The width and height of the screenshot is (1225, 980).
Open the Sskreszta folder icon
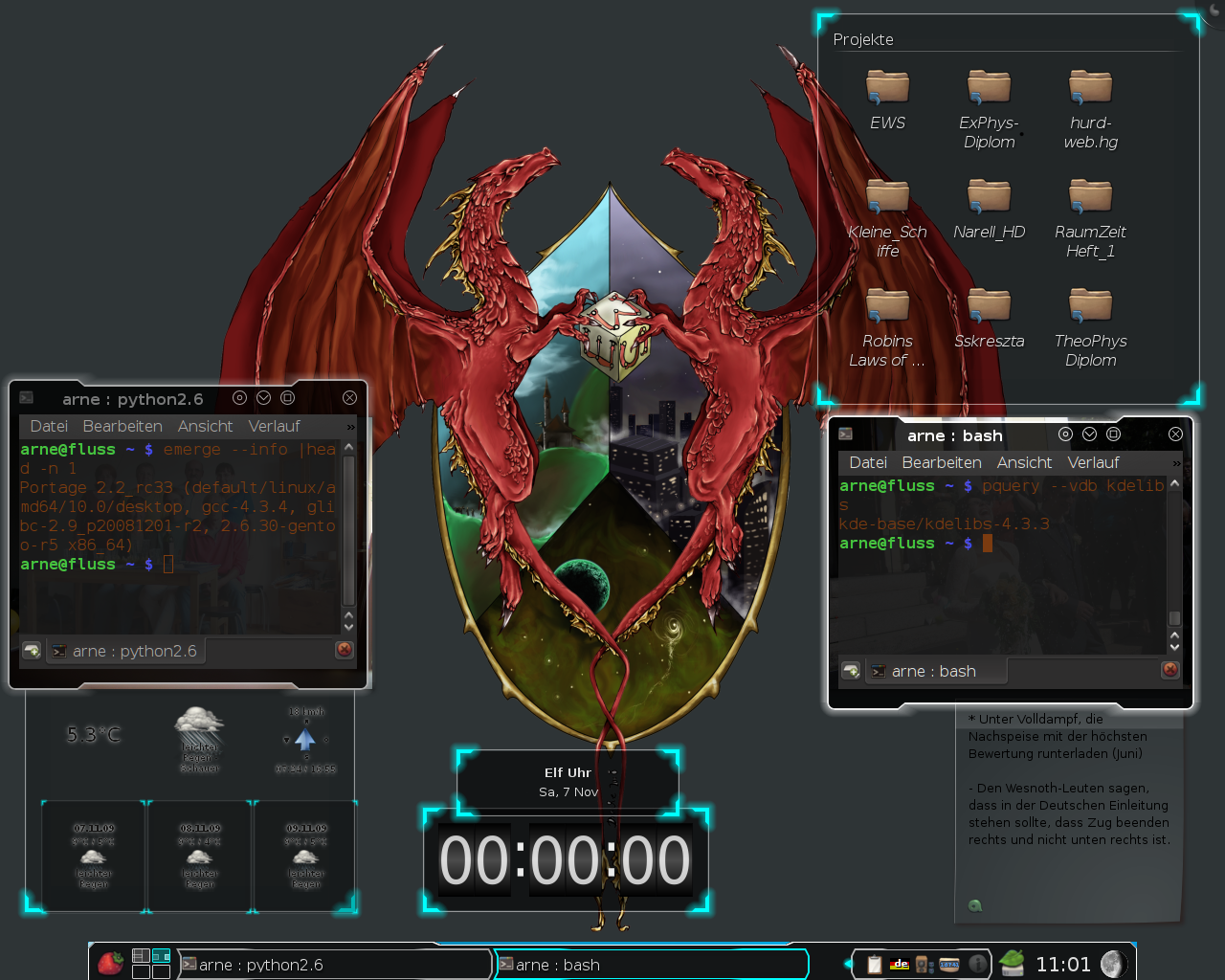click(989, 306)
